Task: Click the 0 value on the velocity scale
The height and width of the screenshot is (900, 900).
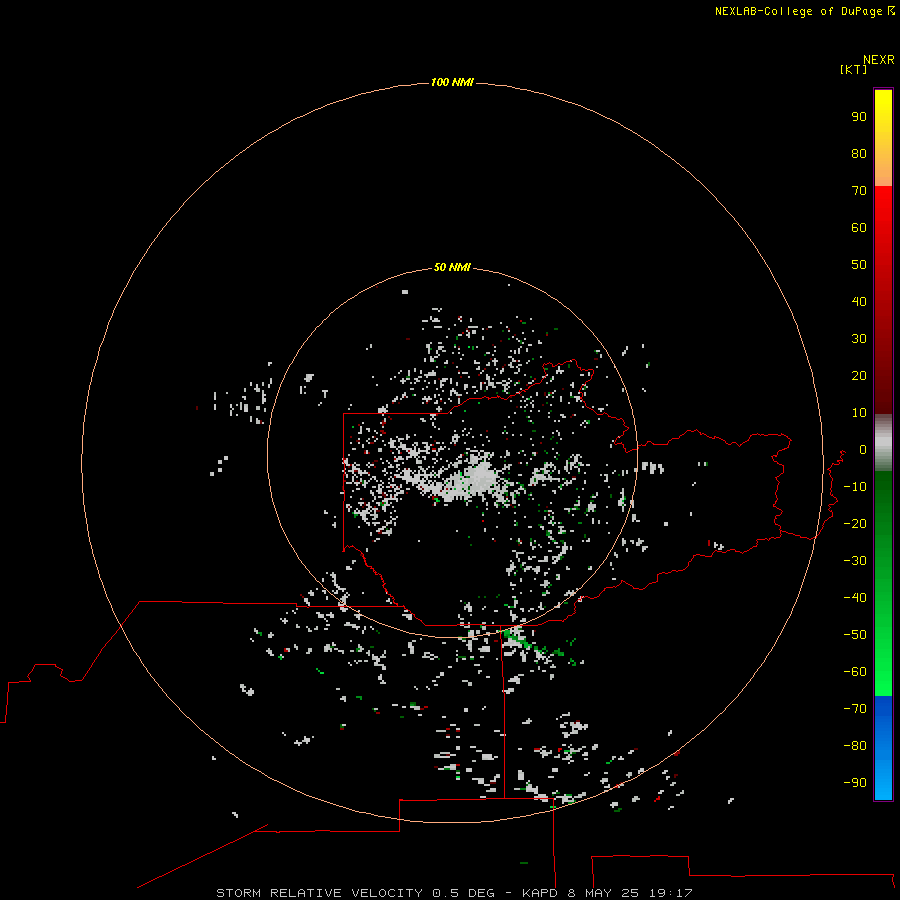Action: 863,449
